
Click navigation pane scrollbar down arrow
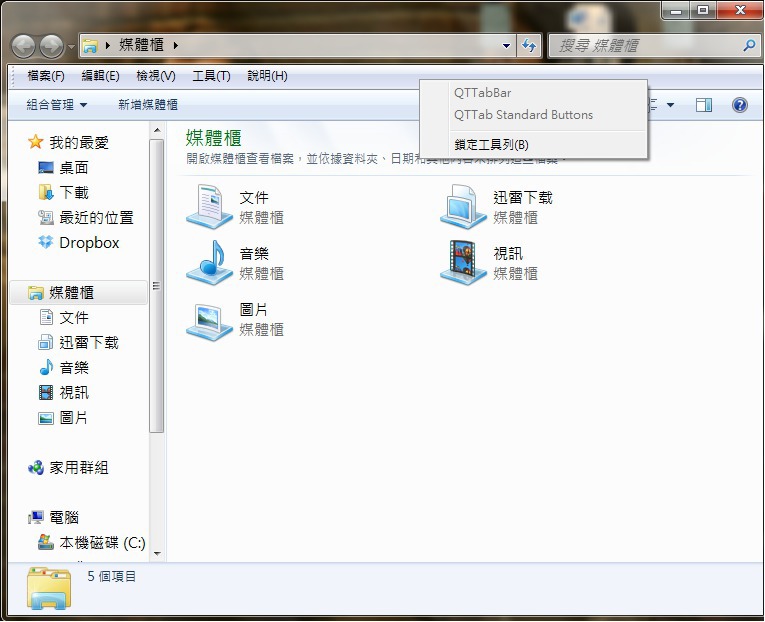[x=157, y=554]
